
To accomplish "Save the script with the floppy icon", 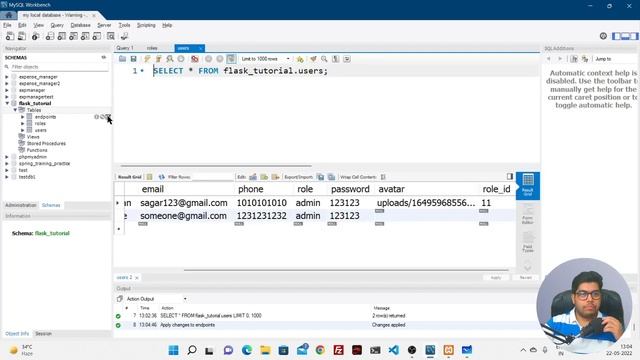I will click(x=133, y=59).
